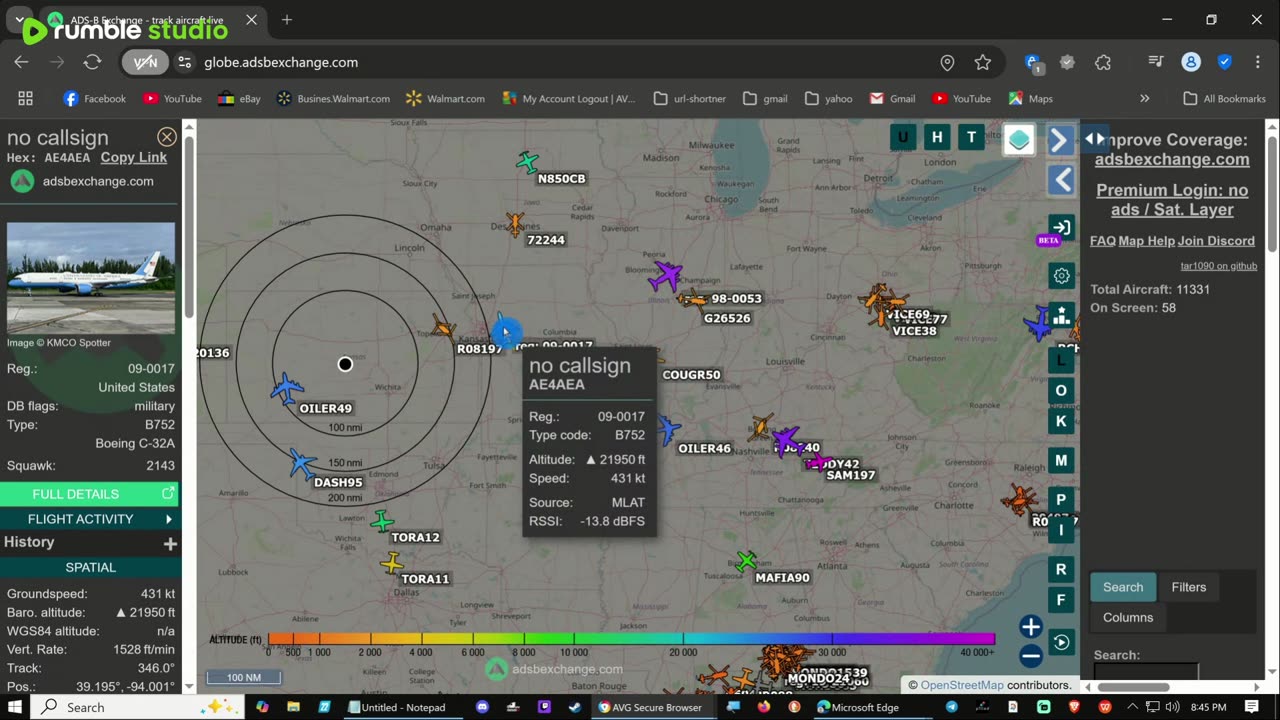Image resolution: width=1280 pixels, height=720 pixels.
Task: Toggle the I map option
Action: (1061, 530)
